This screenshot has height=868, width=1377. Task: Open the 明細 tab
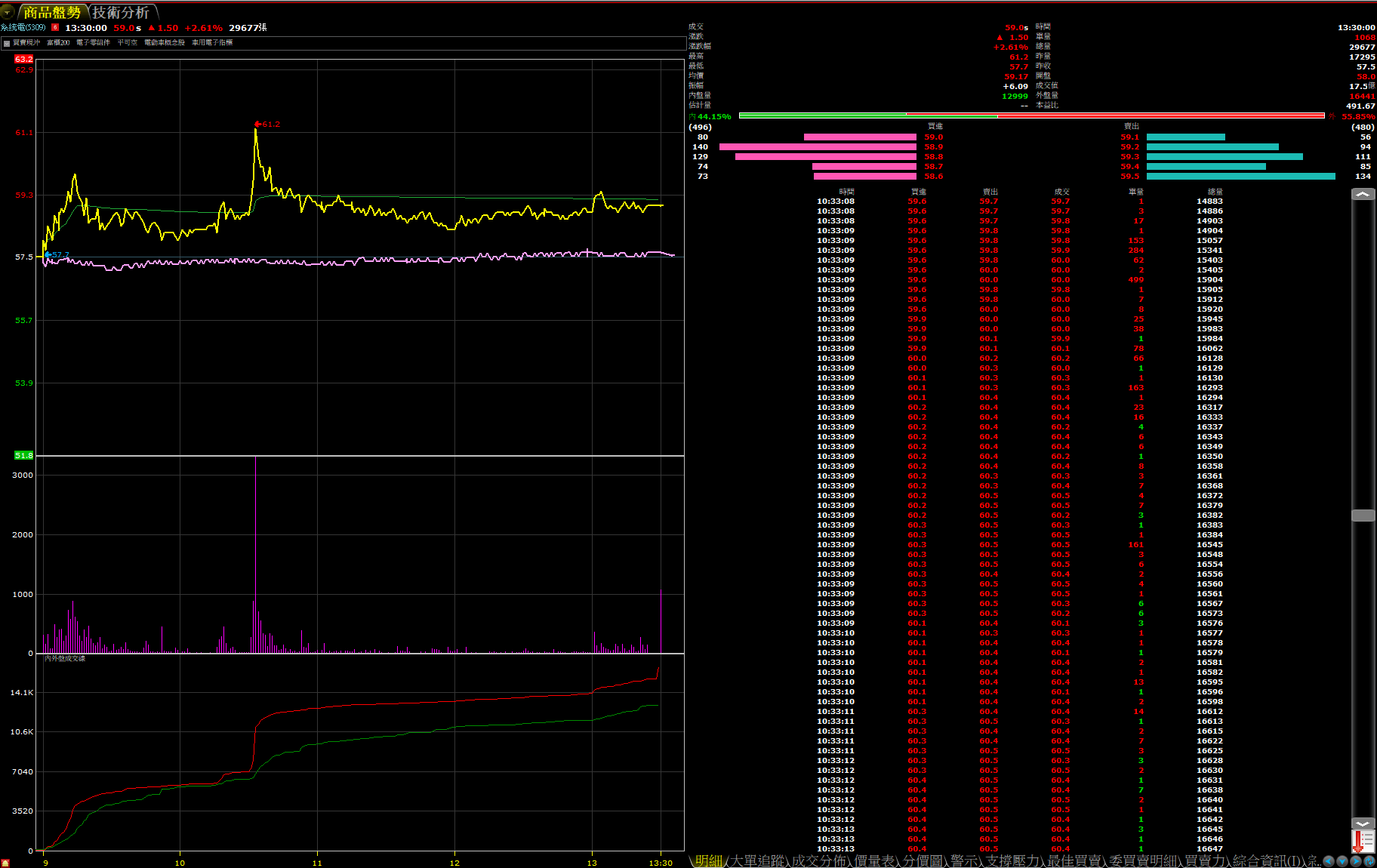pyautogui.click(x=709, y=860)
